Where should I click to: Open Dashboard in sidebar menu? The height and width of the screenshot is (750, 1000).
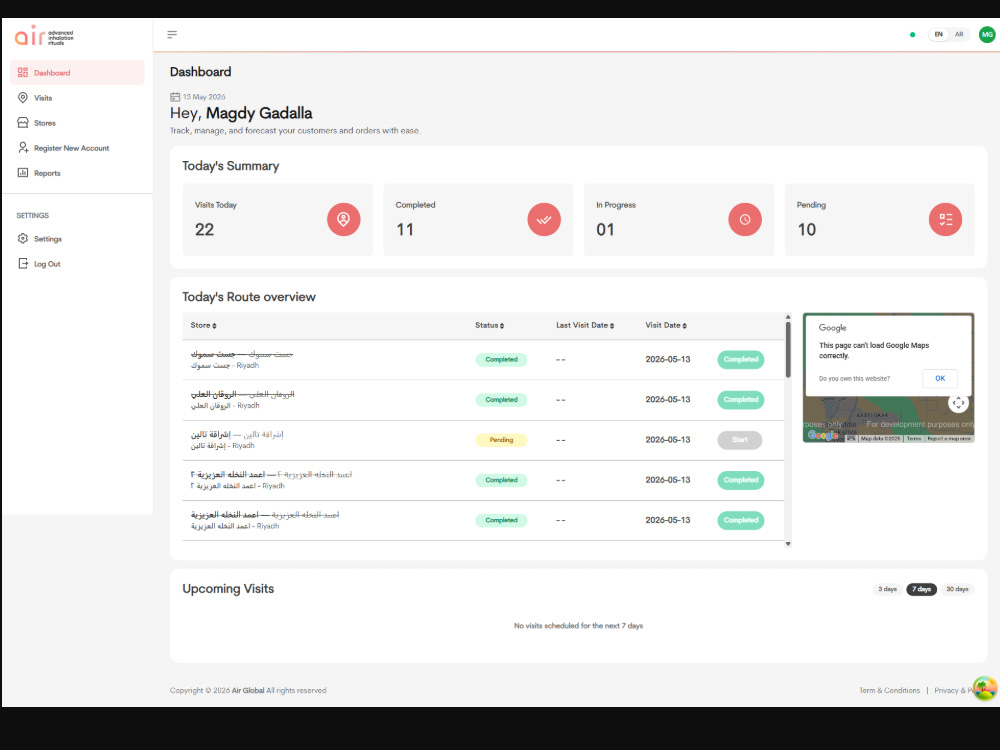click(77, 73)
